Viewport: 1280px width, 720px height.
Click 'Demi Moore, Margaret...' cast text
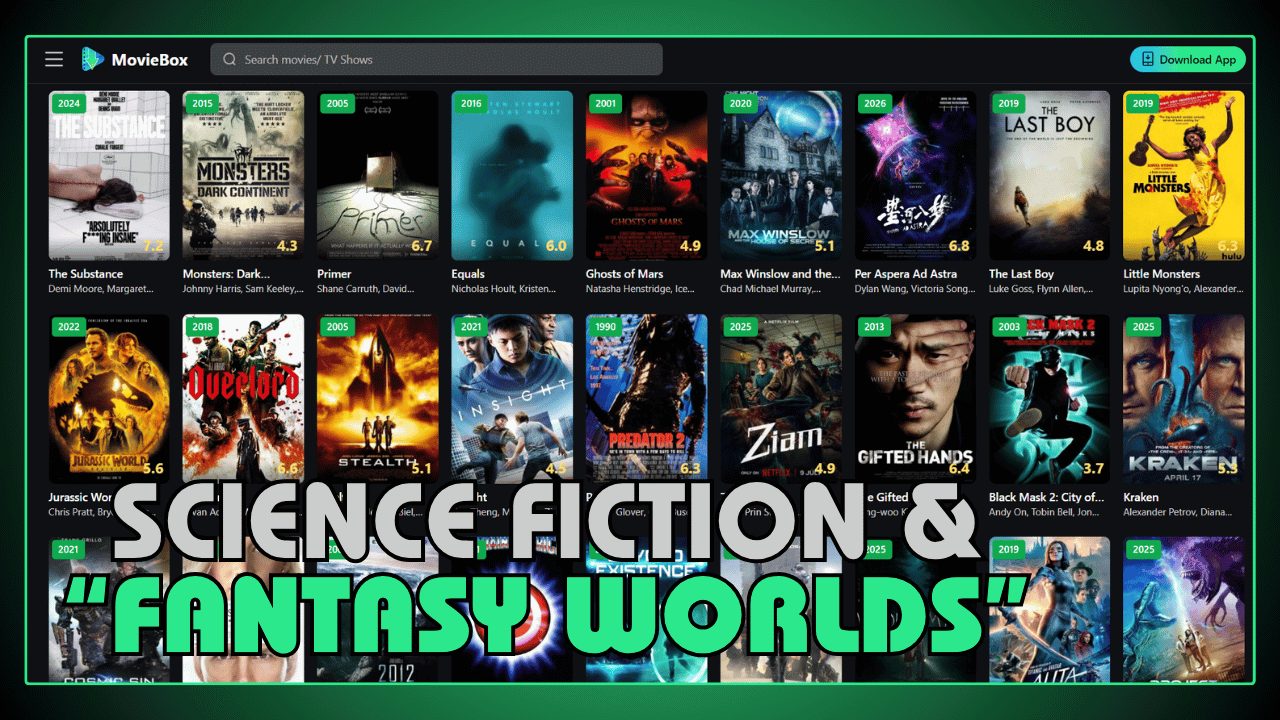[x=101, y=289]
